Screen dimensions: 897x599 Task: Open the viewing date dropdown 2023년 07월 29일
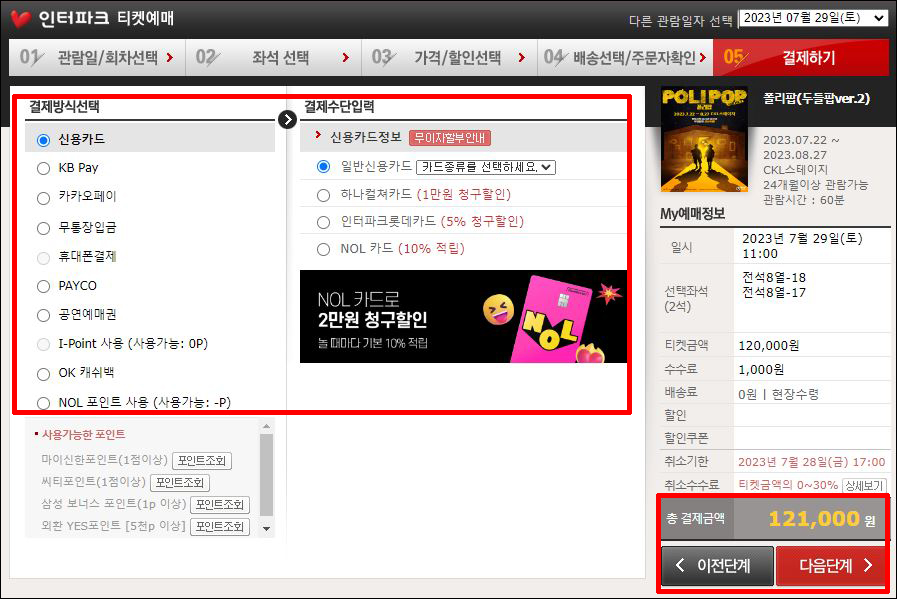[814, 18]
